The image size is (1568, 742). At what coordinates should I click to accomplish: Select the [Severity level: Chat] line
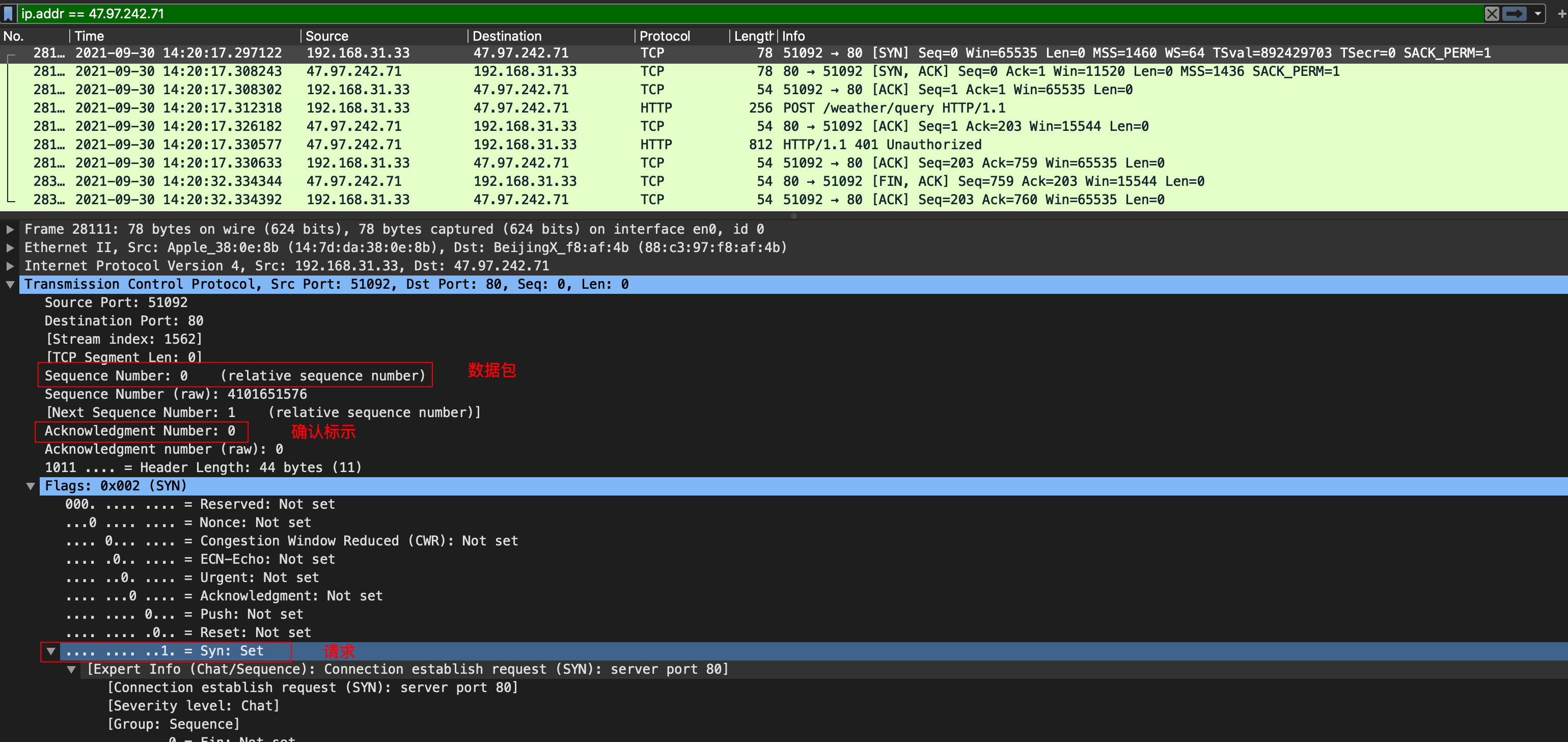pos(194,706)
